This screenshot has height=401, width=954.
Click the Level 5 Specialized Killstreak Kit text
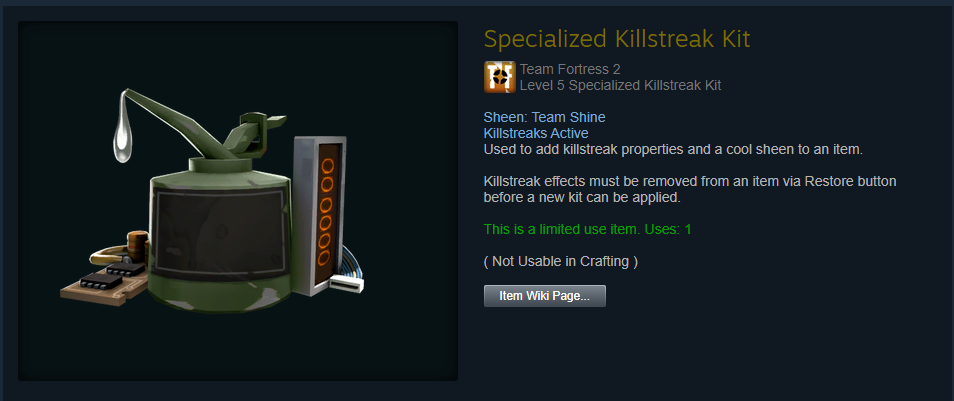(621, 85)
